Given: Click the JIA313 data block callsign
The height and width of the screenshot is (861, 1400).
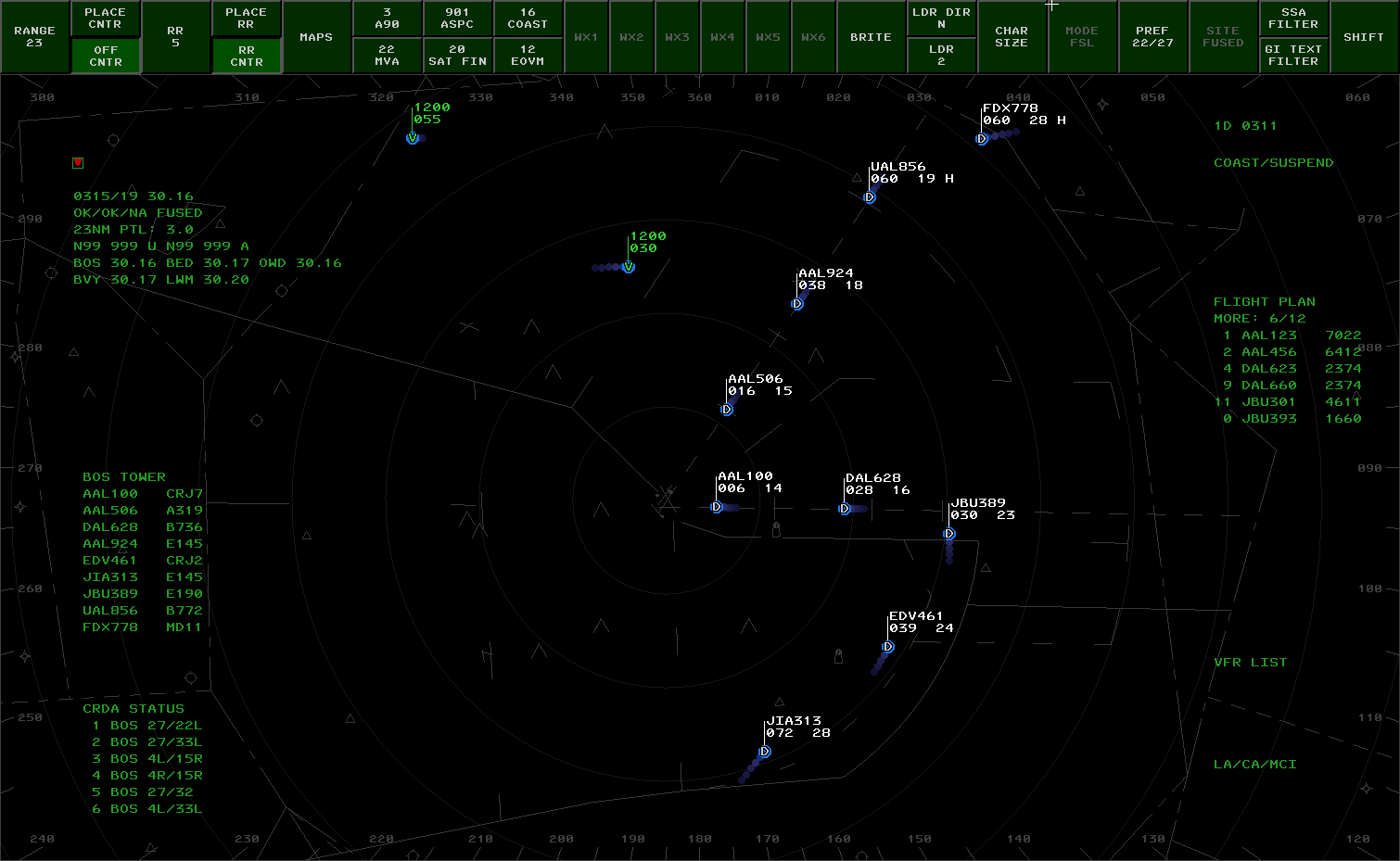Looking at the screenshot, I should tap(794, 721).
